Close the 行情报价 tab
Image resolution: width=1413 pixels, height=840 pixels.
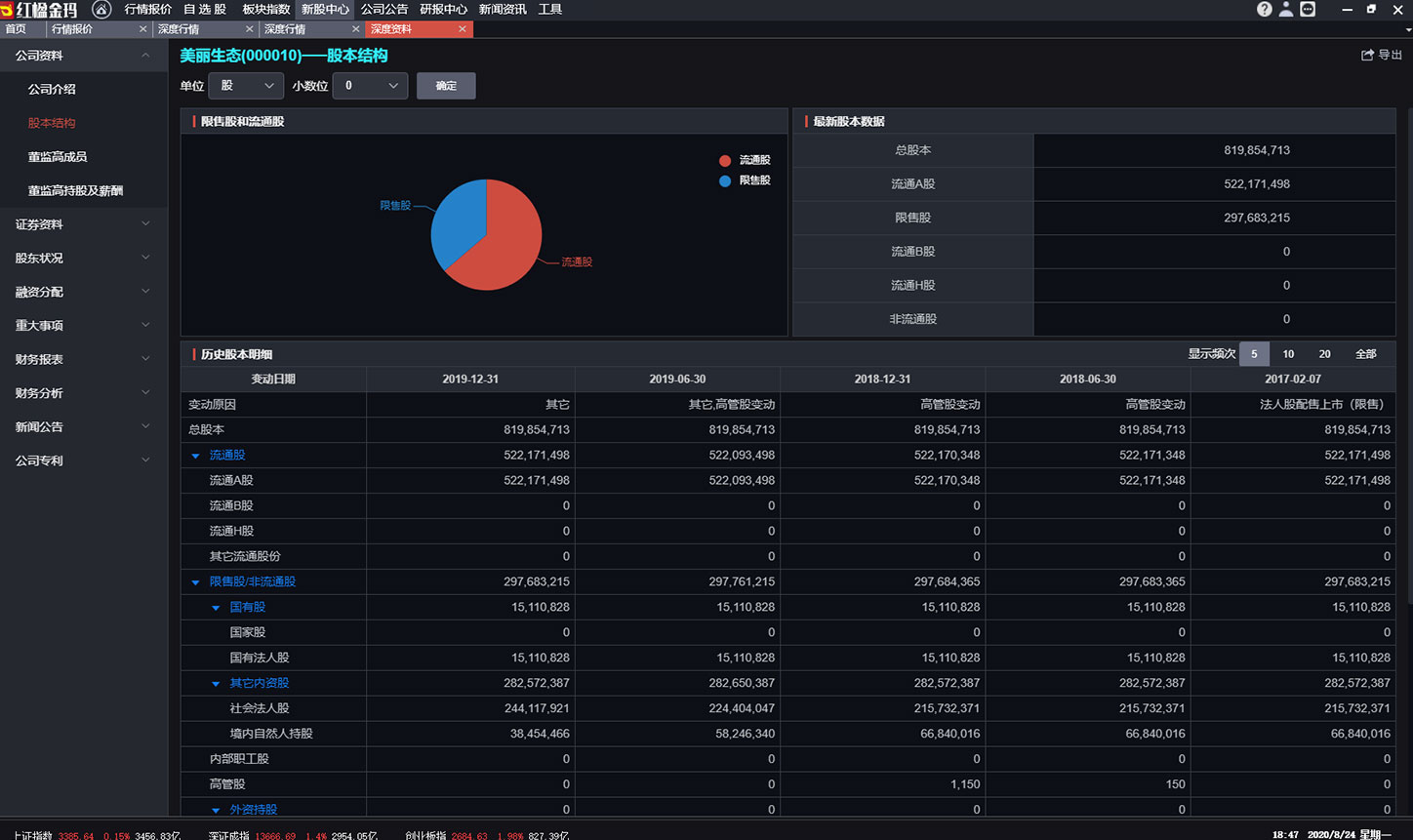pos(143,29)
